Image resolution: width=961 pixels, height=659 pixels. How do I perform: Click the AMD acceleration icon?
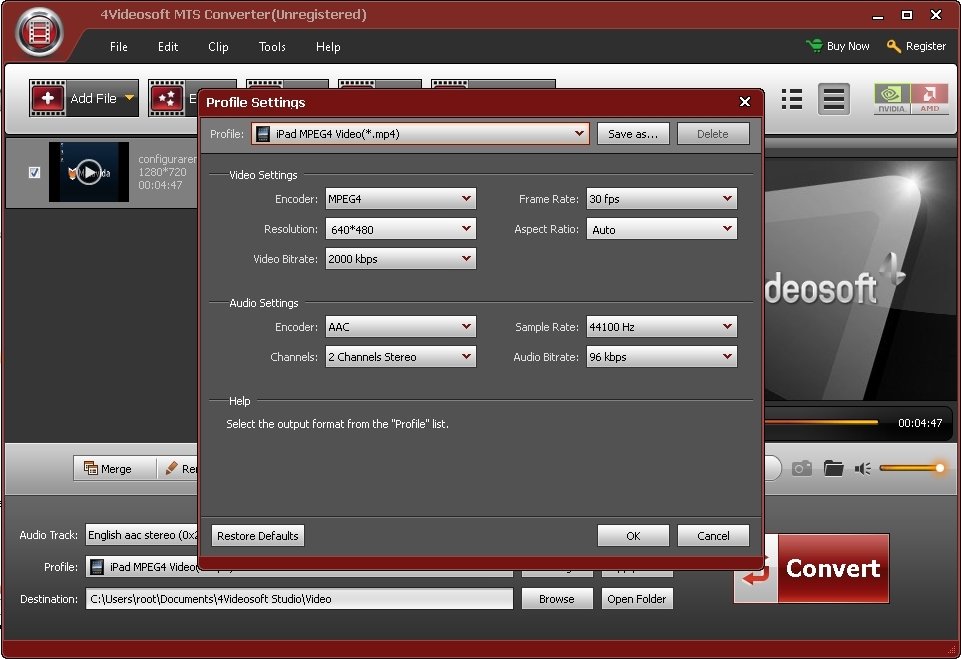[929, 99]
